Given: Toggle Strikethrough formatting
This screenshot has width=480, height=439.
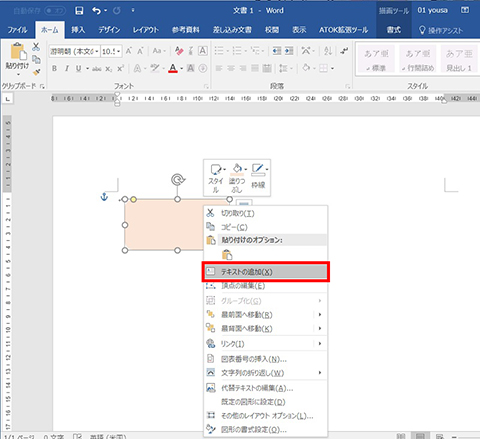Looking at the screenshot, I should pyautogui.click(x=97, y=69).
